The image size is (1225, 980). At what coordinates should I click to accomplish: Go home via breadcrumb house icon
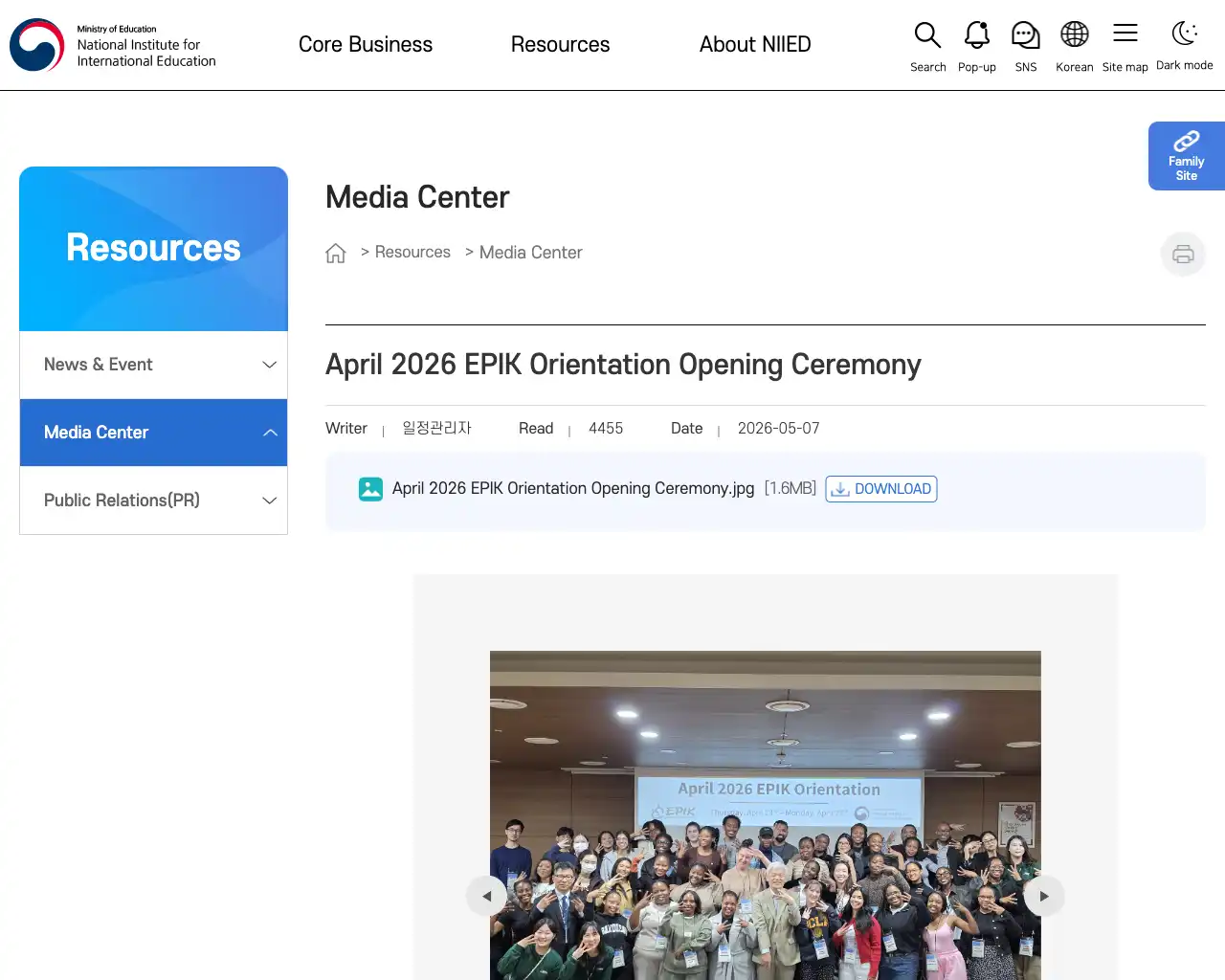point(336,253)
